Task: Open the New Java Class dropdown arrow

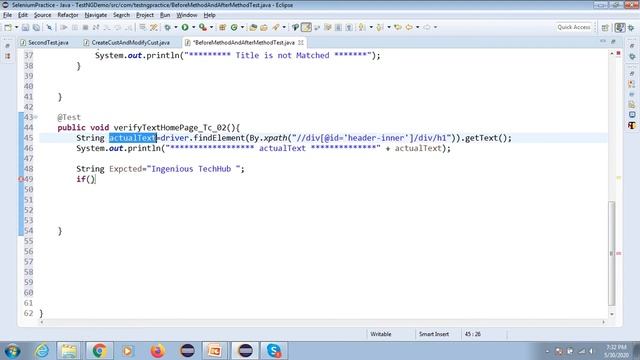Action: [242, 27]
